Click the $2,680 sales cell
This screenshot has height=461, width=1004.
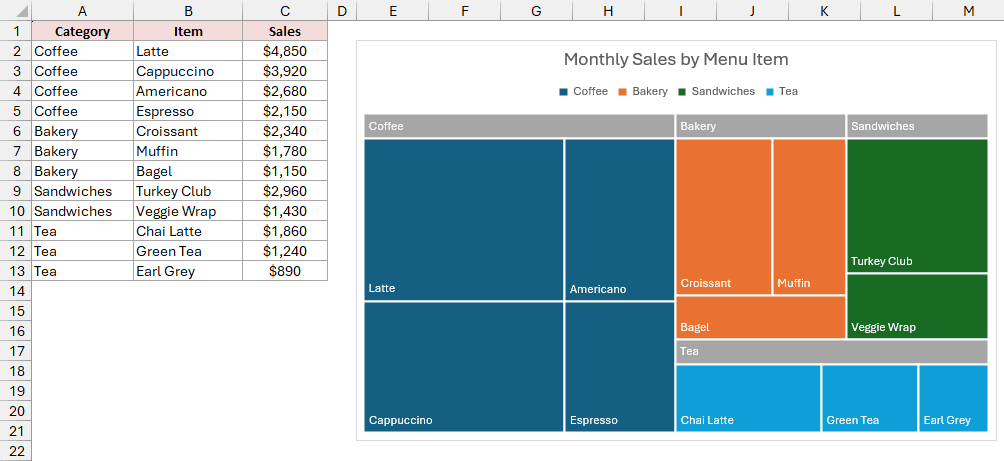(x=285, y=91)
